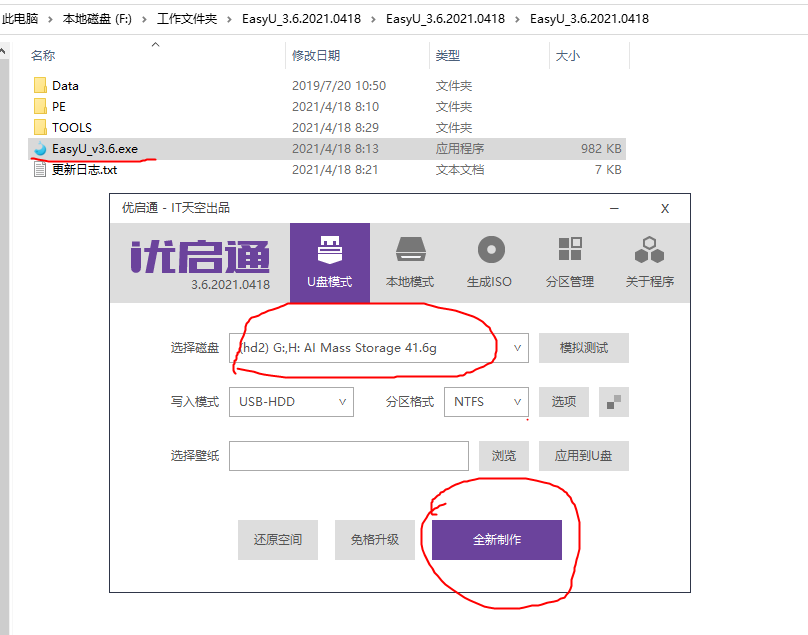Click 浏览 to browse wallpaper
The image size is (808, 635).
(504, 456)
